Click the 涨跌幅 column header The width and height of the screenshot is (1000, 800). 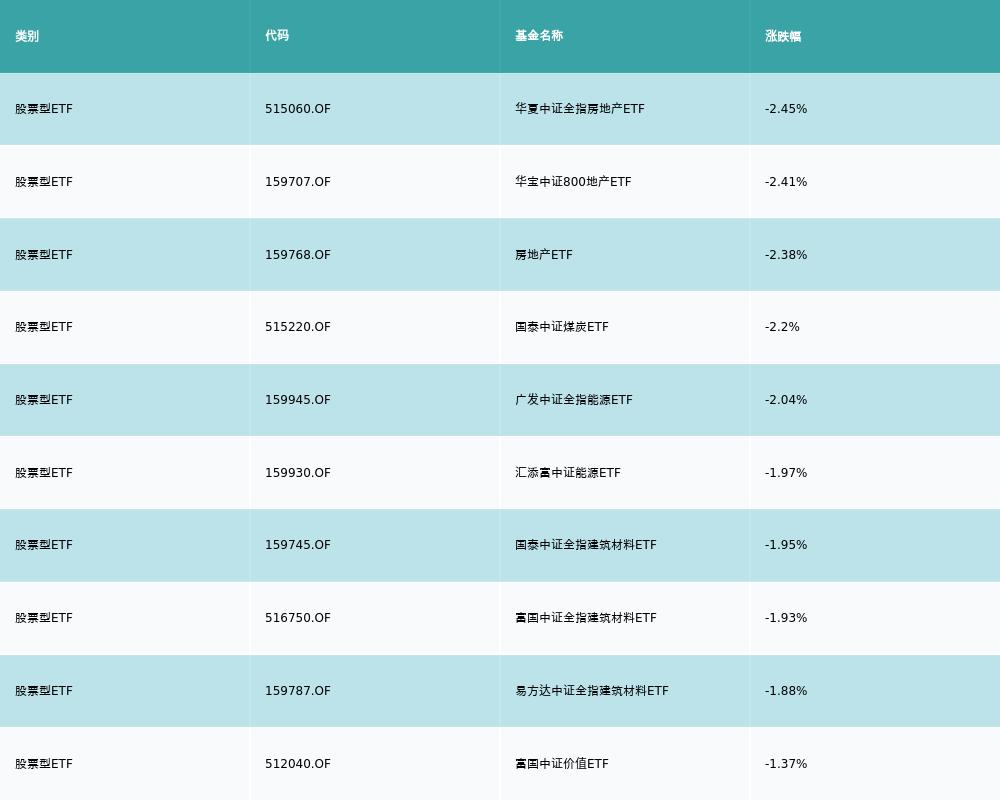(783, 36)
